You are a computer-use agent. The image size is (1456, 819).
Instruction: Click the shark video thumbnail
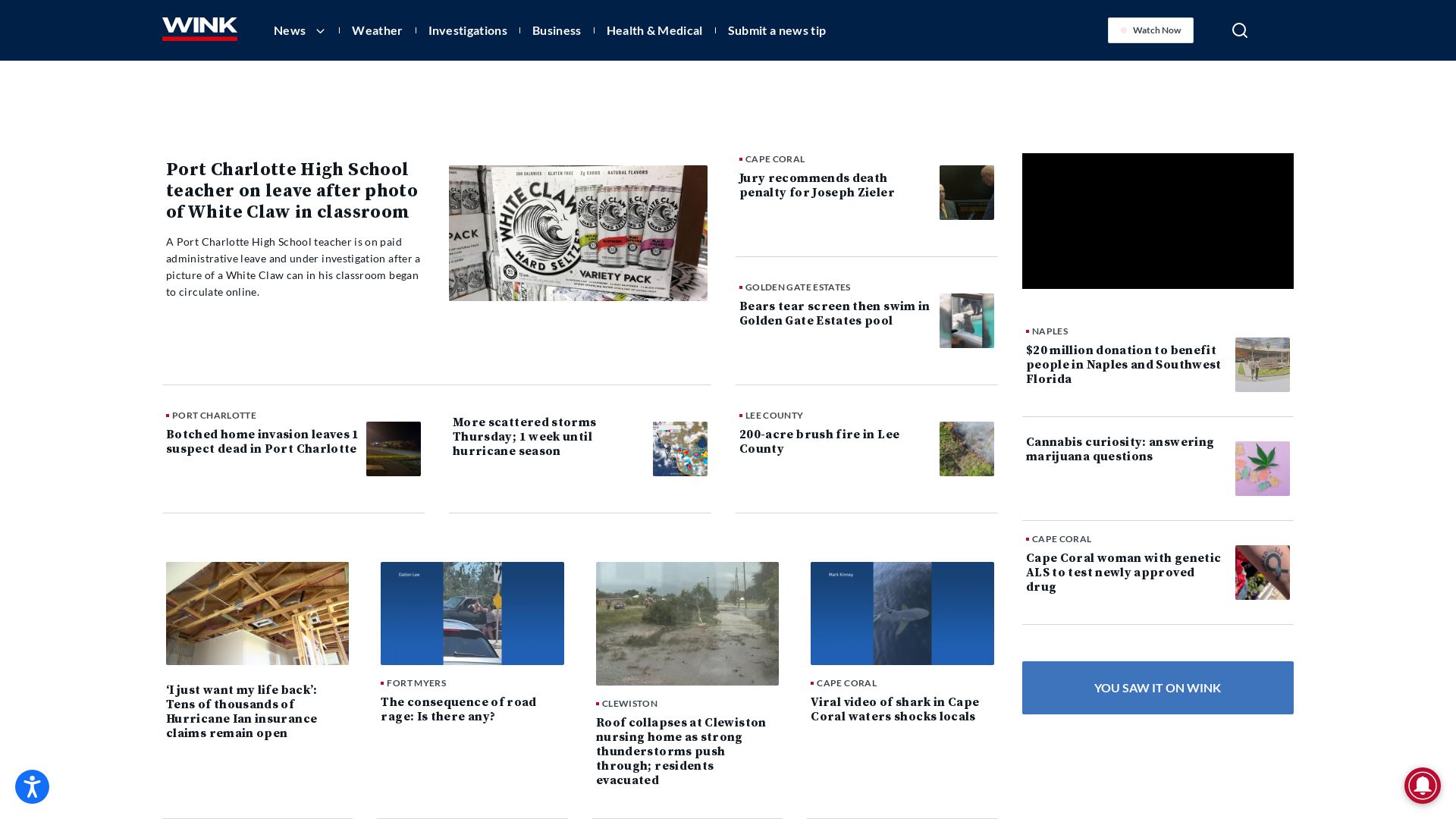click(x=902, y=613)
